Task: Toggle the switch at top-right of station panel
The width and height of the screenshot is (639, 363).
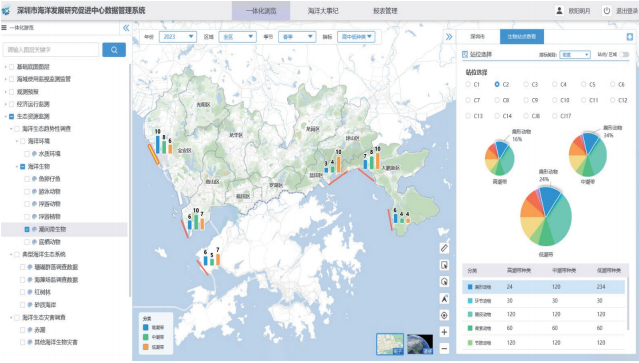Action: point(624,54)
